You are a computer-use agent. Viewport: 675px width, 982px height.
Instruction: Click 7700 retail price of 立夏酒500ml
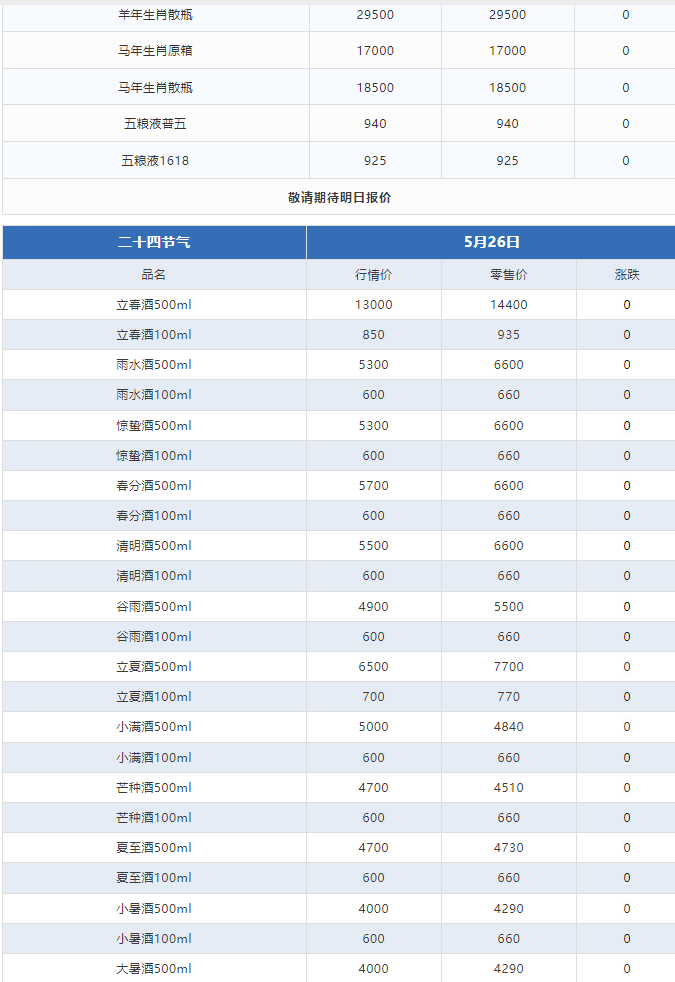coord(508,666)
